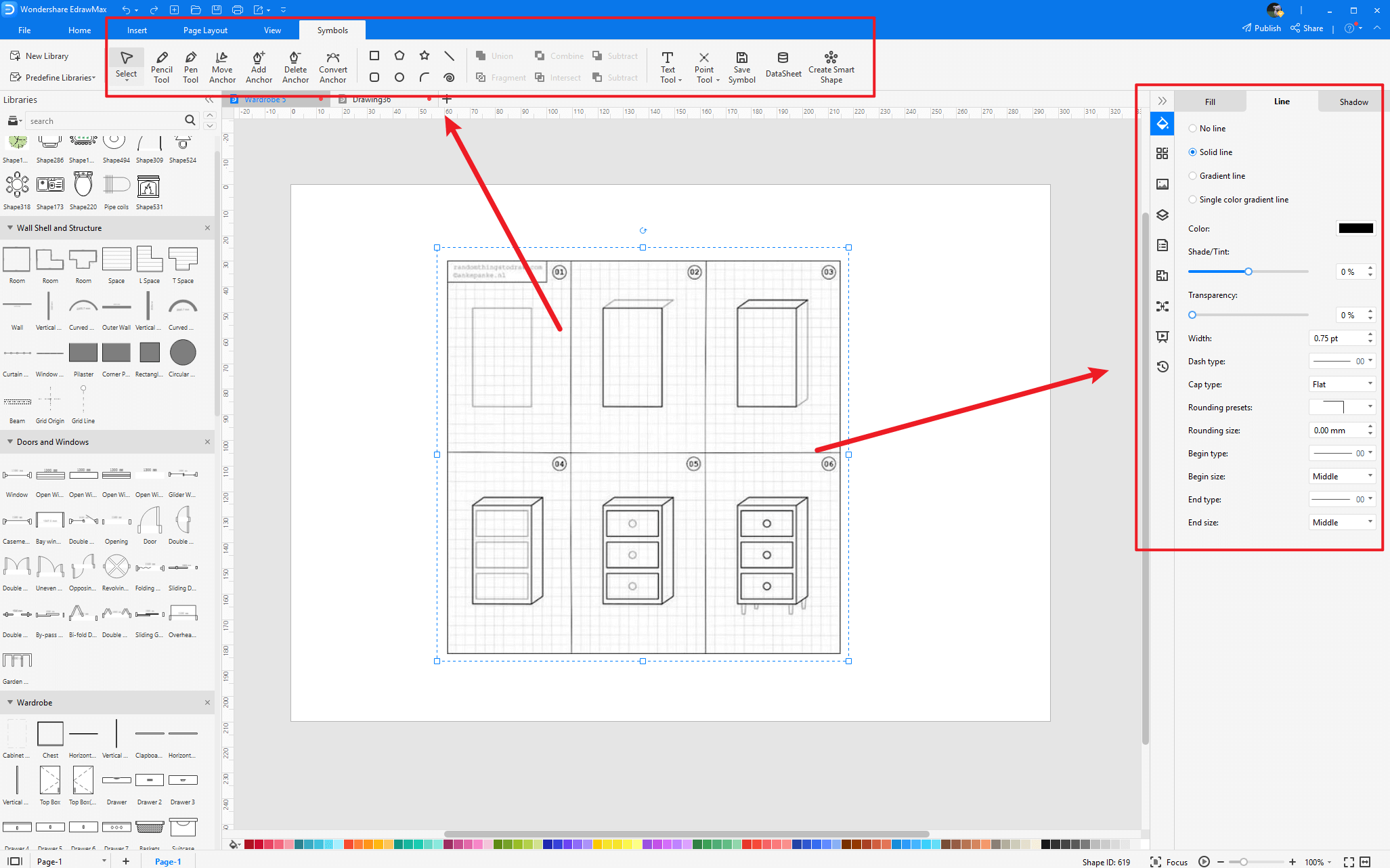1390x868 pixels.
Task: Open the File menu
Action: coord(24,30)
